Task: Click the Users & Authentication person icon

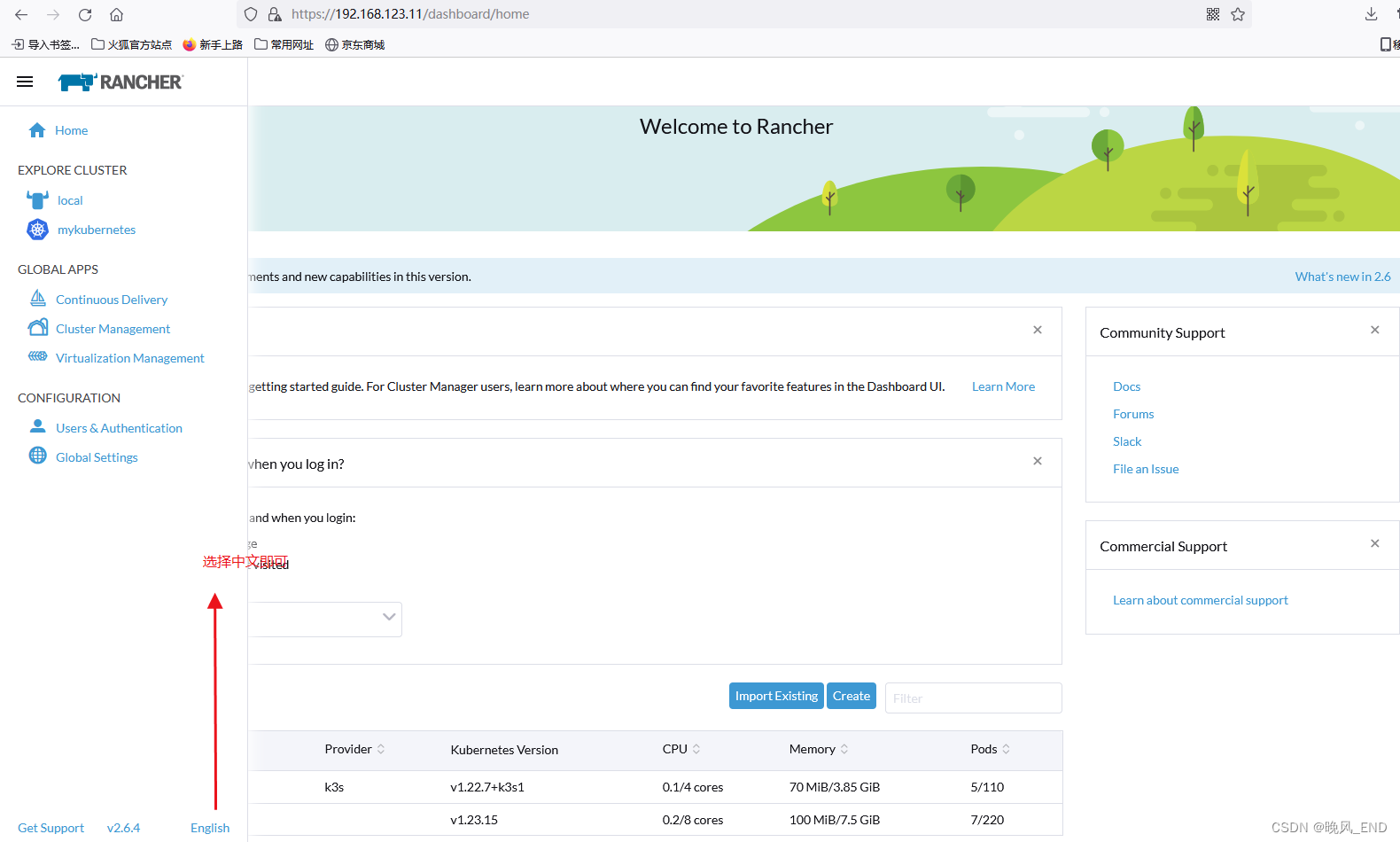Action: [x=38, y=426]
